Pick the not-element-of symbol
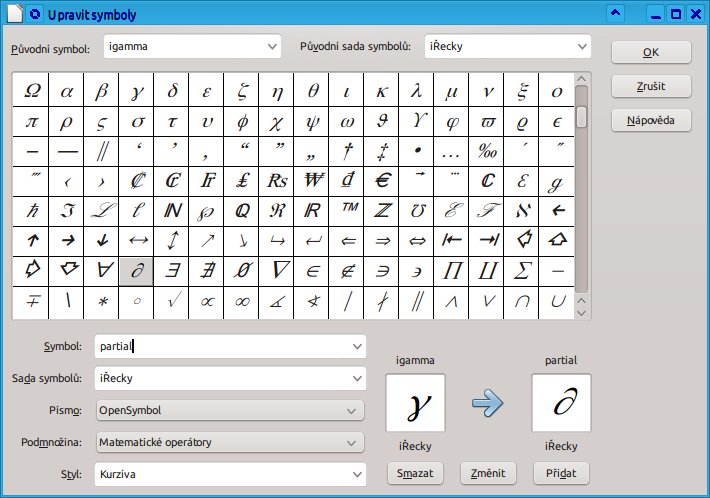 pos(347,271)
